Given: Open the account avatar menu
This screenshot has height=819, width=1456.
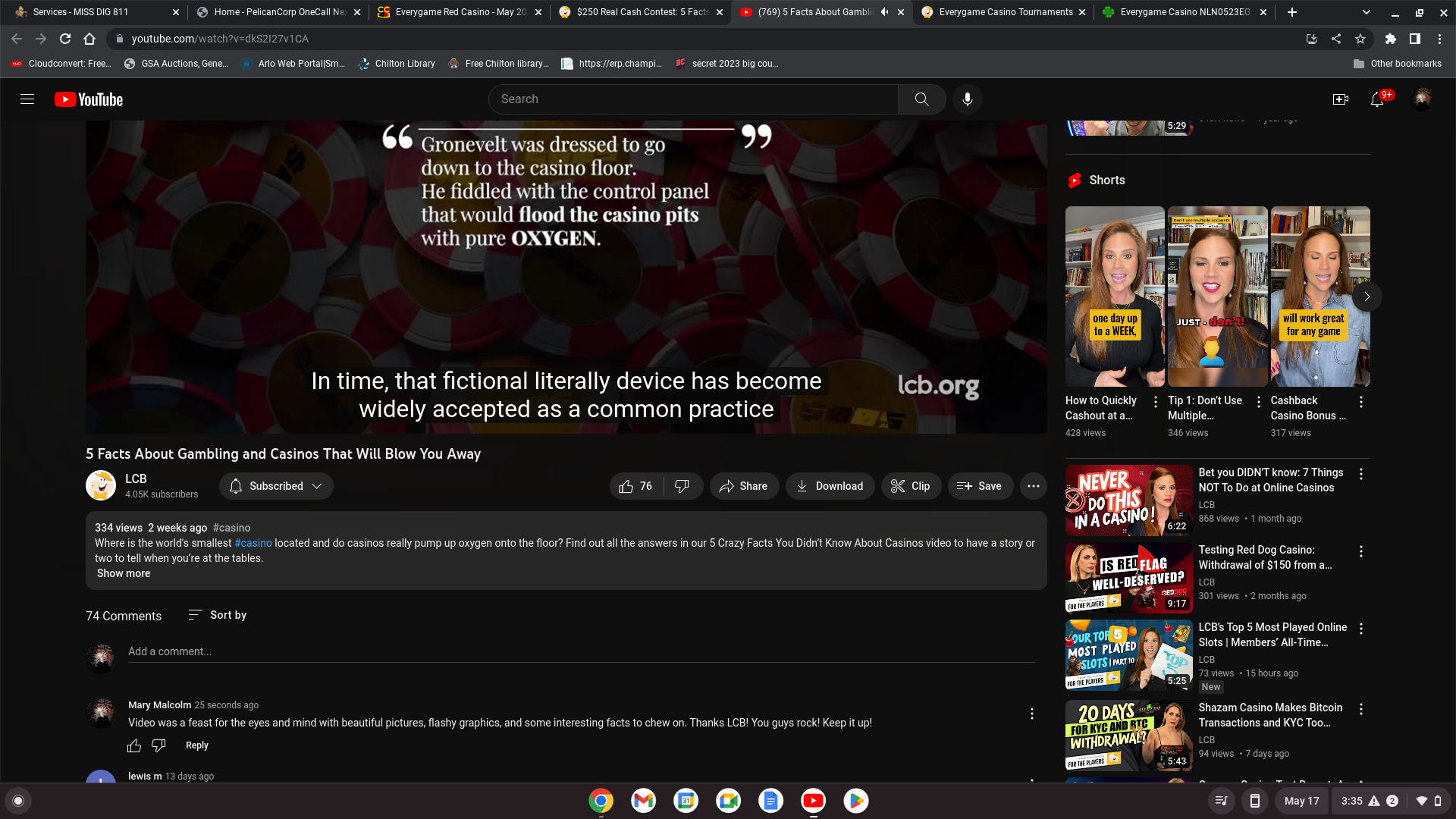Looking at the screenshot, I should point(1421,99).
